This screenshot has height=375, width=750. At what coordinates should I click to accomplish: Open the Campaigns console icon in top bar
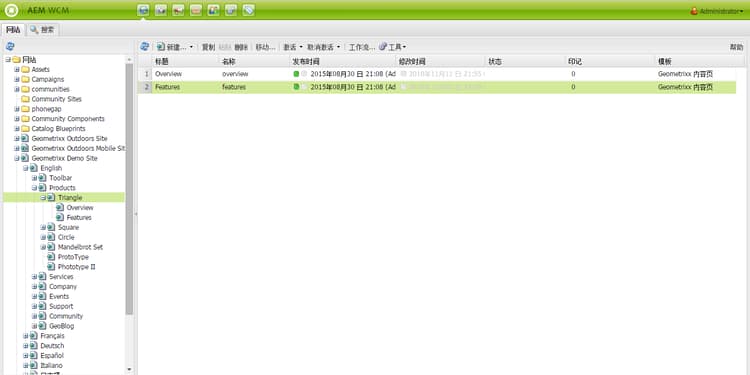178,10
